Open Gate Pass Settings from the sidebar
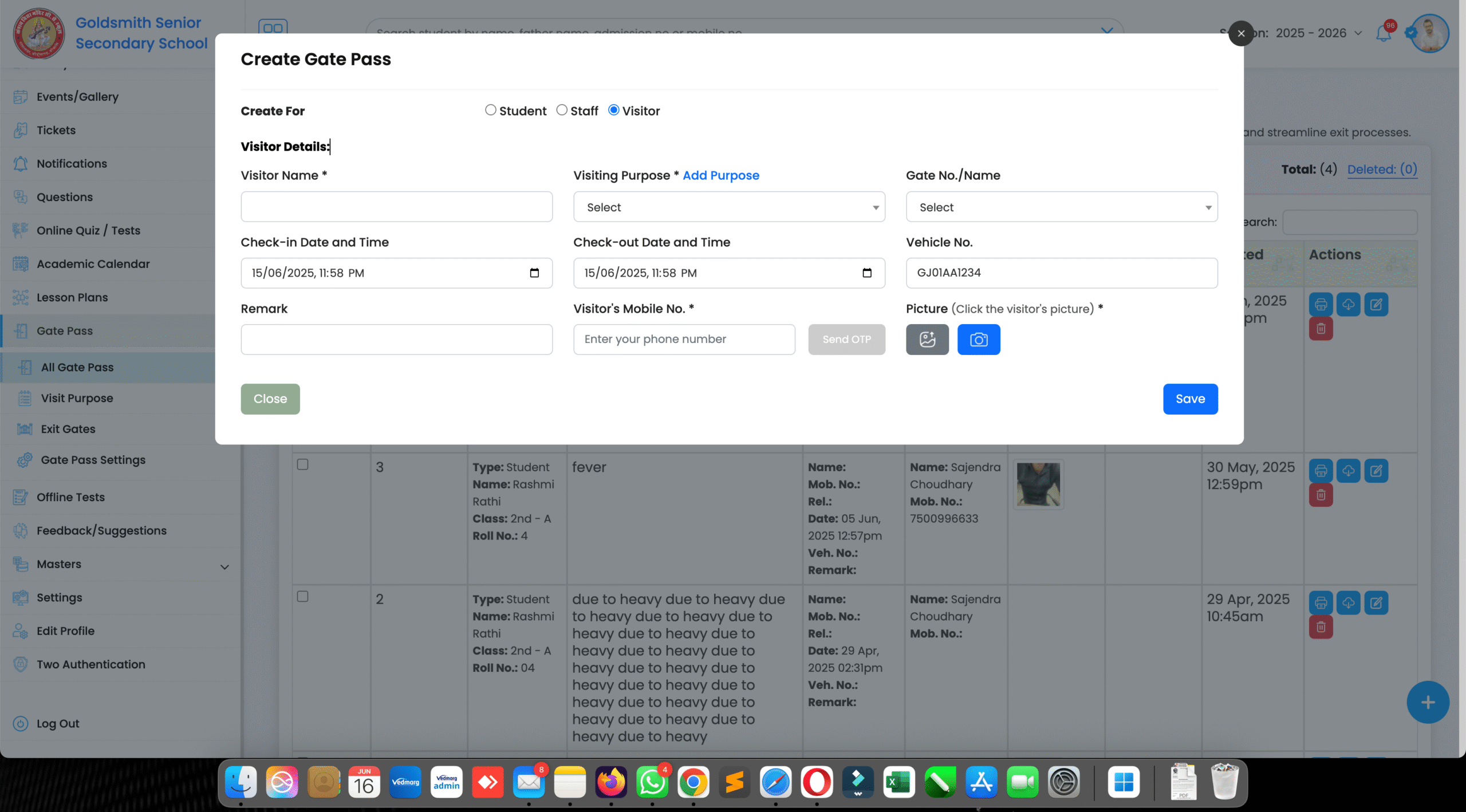Viewport: 1466px width, 812px height. 93,460
